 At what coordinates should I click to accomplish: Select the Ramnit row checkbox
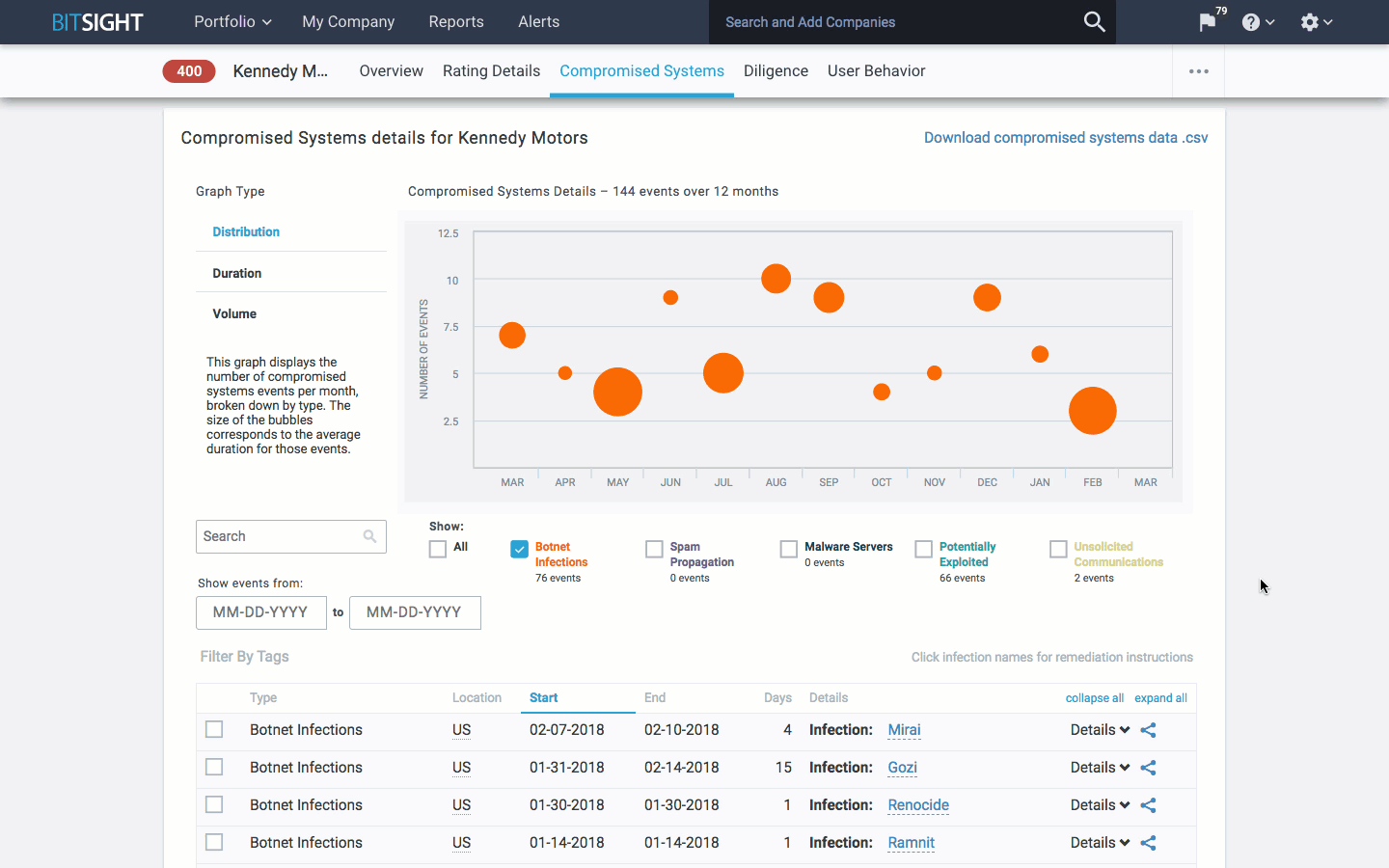click(x=214, y=842)
